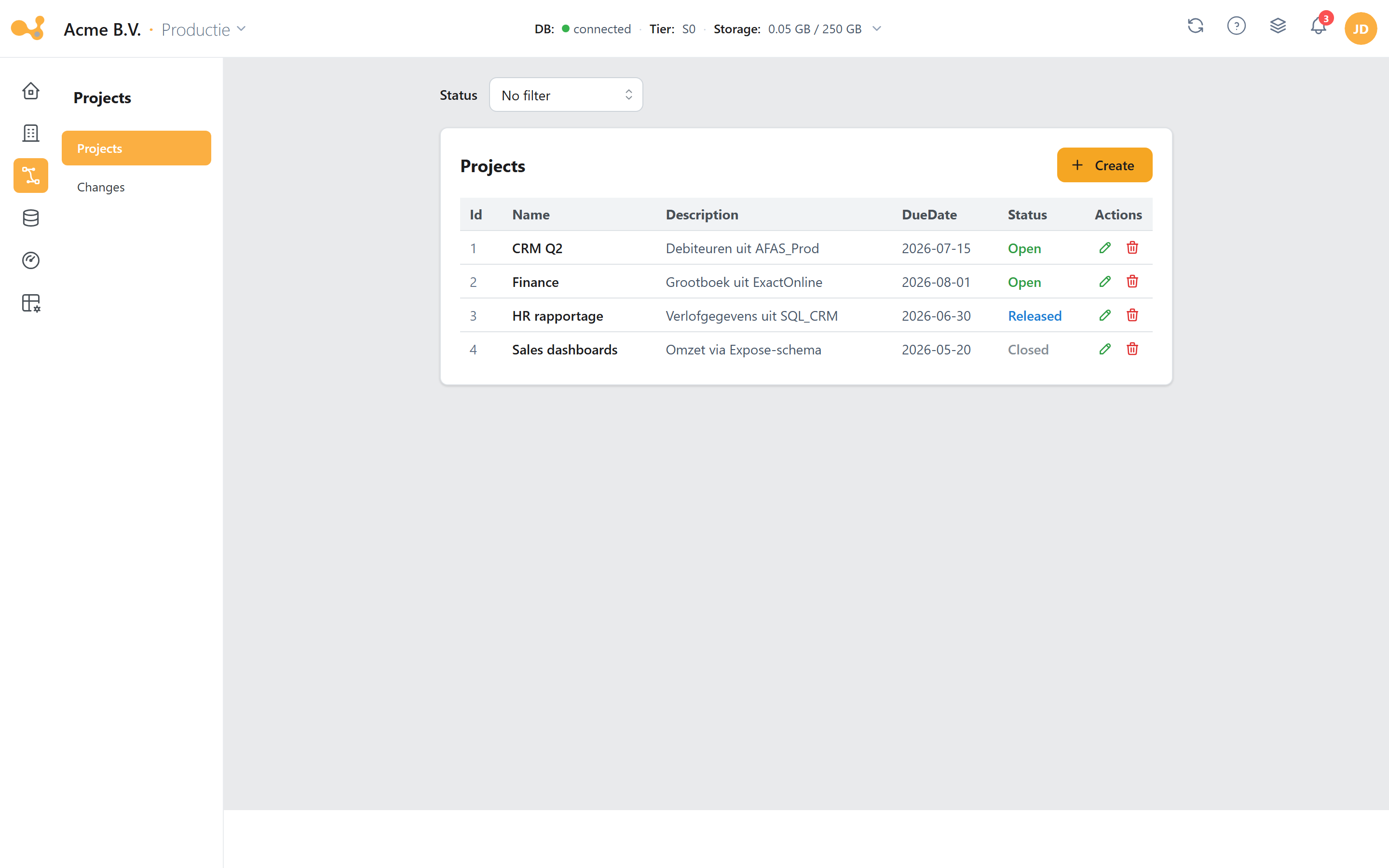
Task: Edit the Finance project
Action: (1105, 282)
